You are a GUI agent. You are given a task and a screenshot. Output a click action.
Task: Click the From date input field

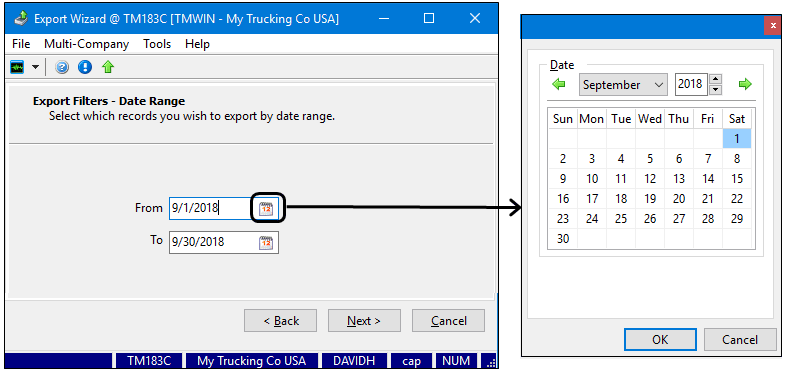click(x=210, y=208)
